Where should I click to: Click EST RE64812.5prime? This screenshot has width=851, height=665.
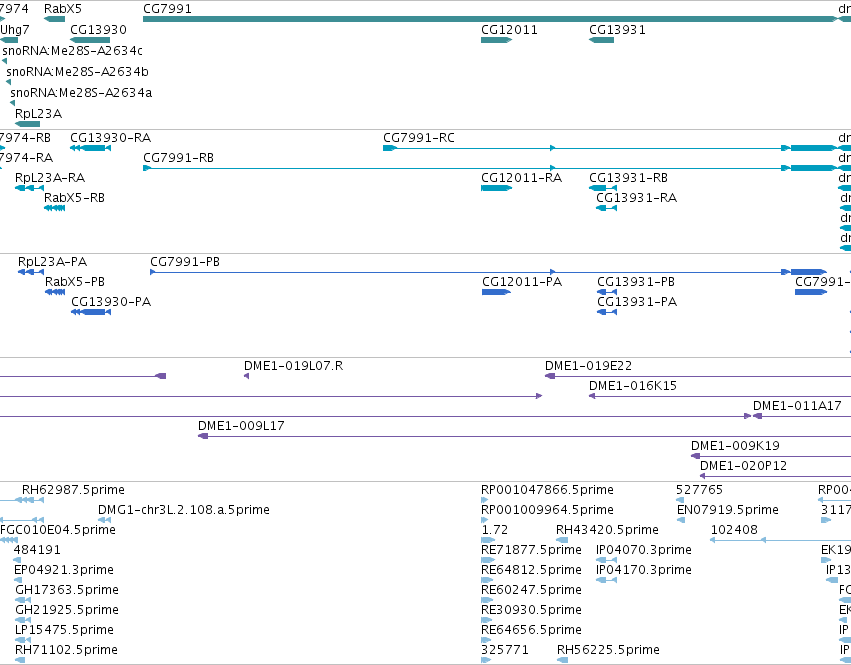[x=487, y=580]
